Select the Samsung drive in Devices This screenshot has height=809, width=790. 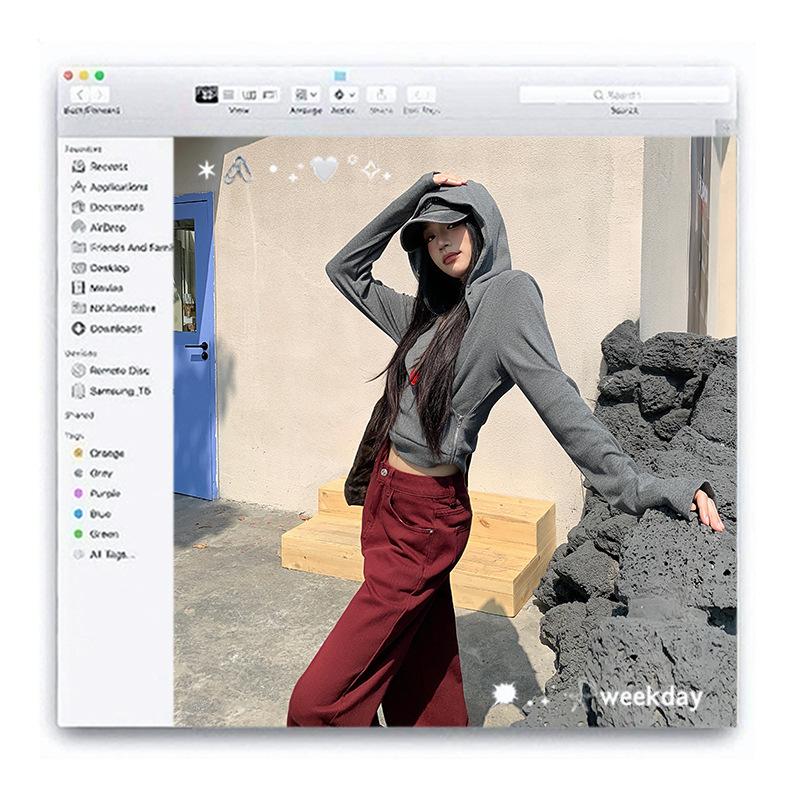111,391
